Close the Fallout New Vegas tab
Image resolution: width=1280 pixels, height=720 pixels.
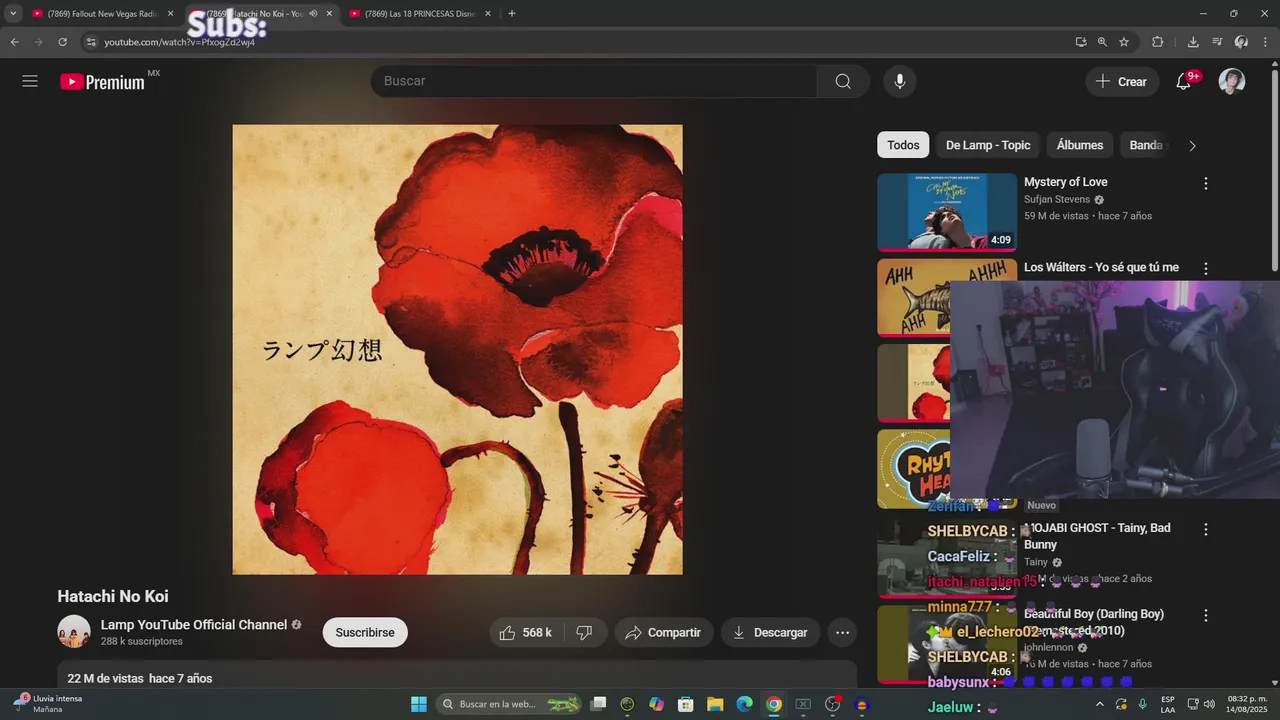pos(170,14)
